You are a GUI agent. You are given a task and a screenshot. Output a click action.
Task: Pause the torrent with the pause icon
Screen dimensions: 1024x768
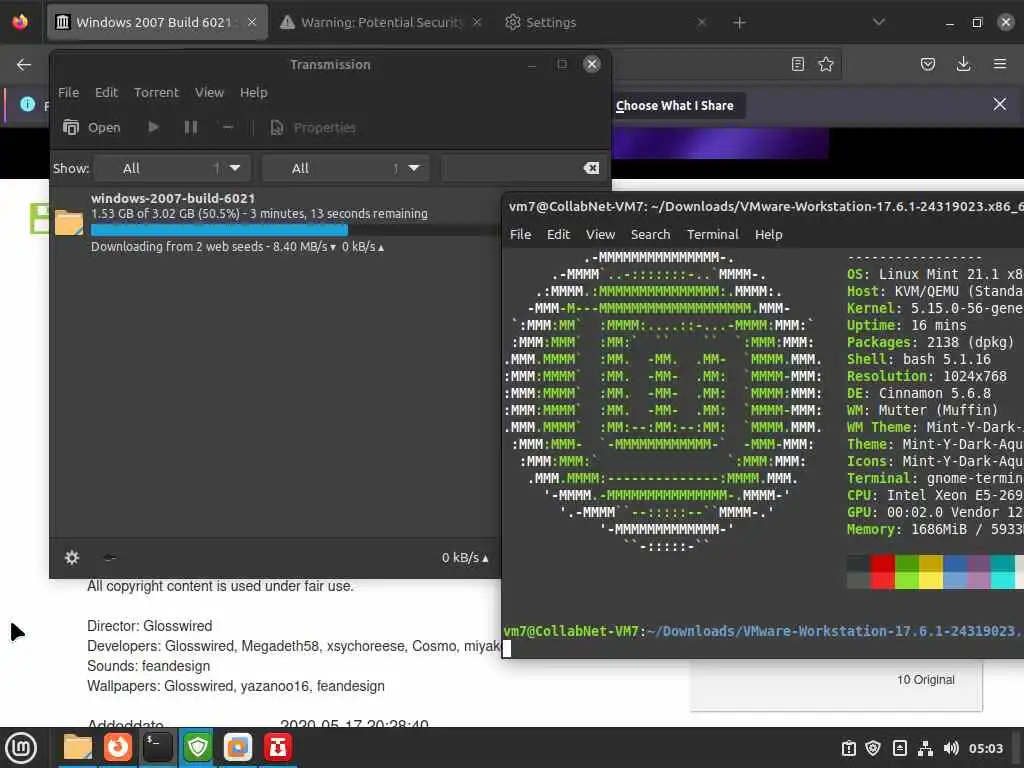tap(191, 127)
